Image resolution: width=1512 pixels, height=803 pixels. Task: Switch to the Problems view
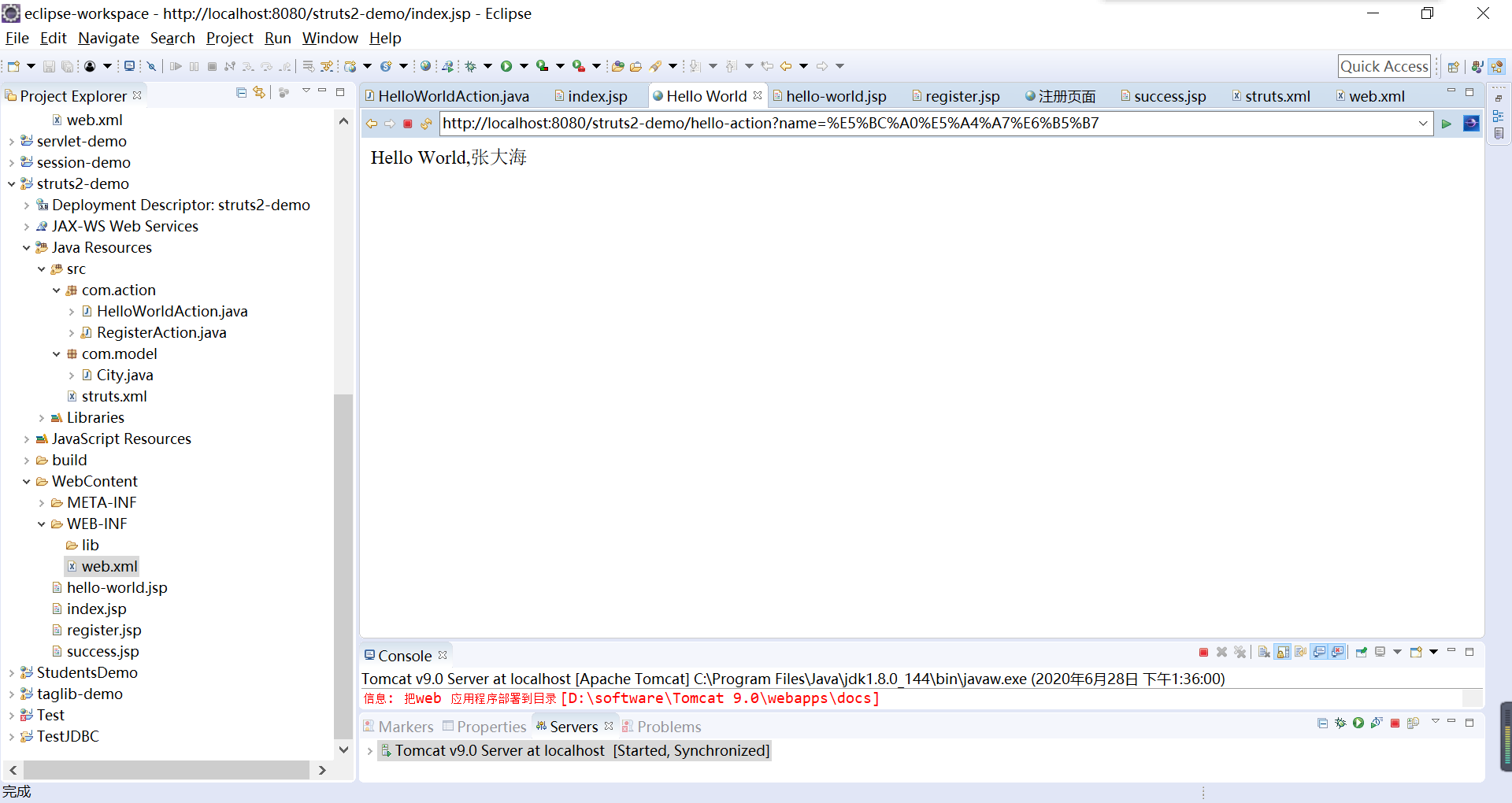click(x=669, y=726)
